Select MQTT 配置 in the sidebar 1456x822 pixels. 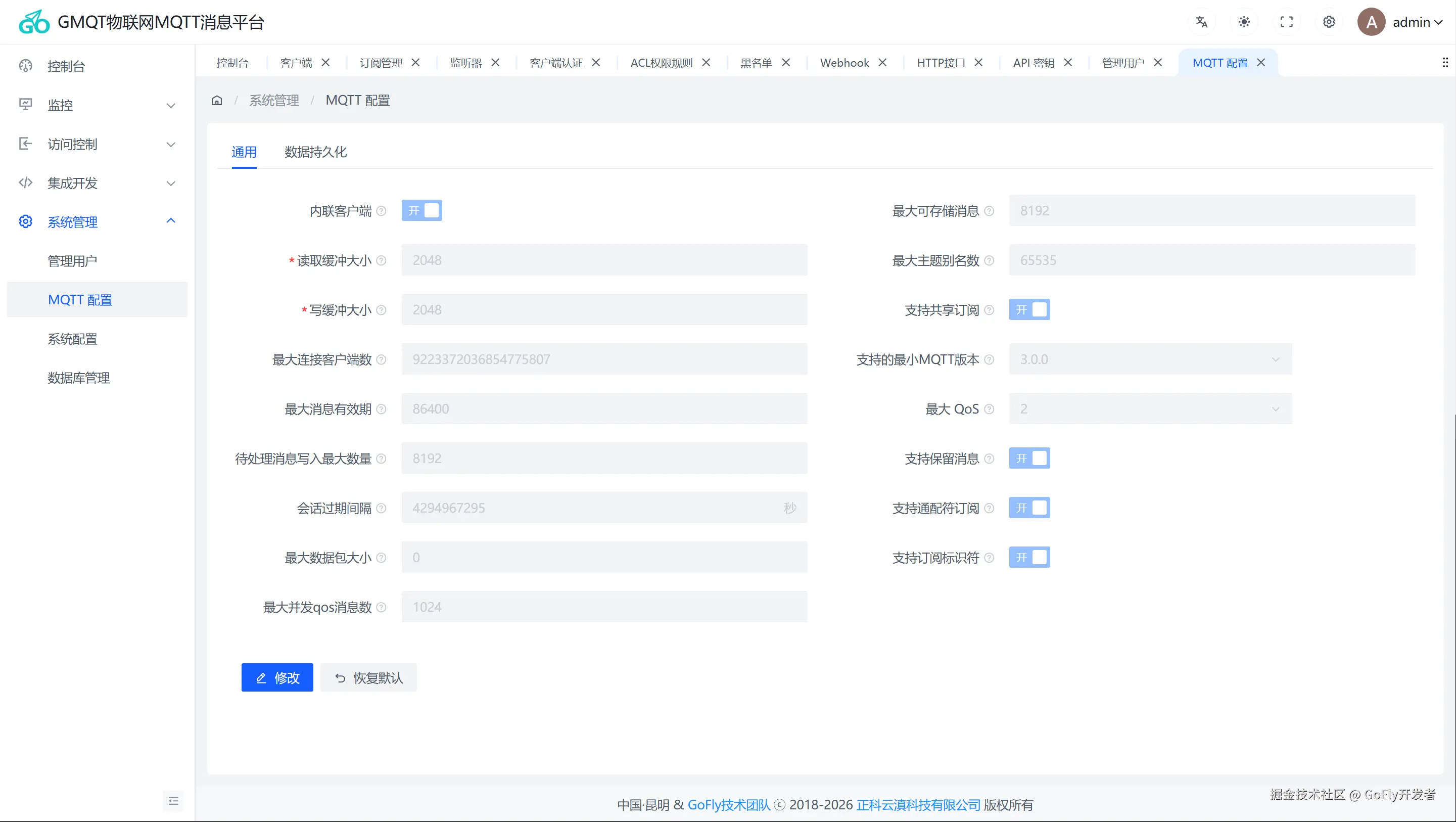click(x=97, y=300)
